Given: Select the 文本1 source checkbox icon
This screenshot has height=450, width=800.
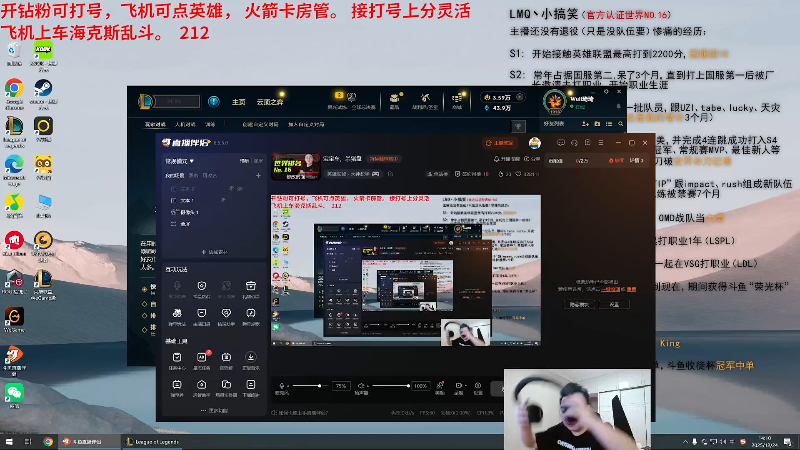Looking at the screenshot, I should [x=173, y=201].
